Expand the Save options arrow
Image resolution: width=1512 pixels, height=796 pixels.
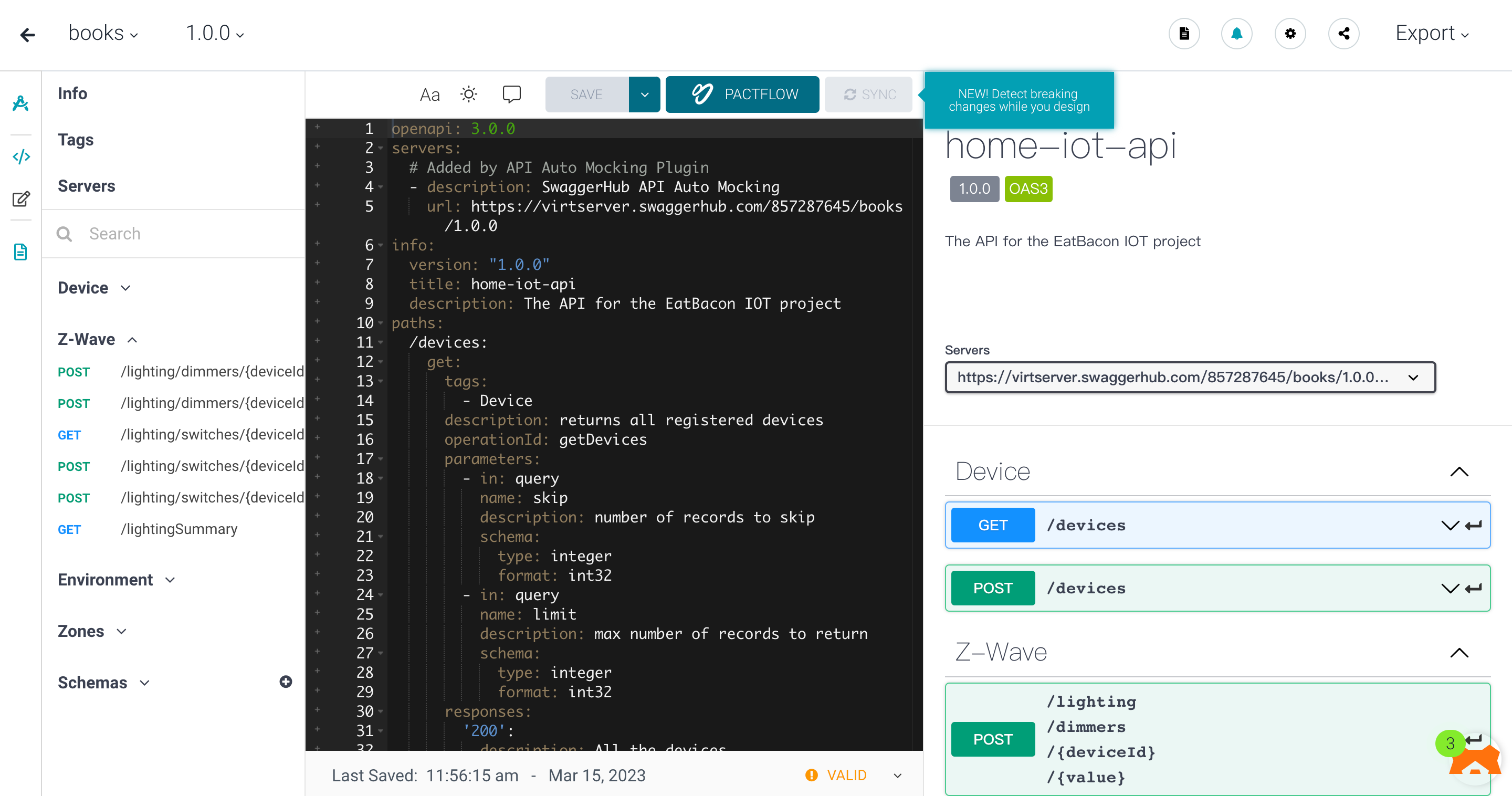[x=644, y=95]
